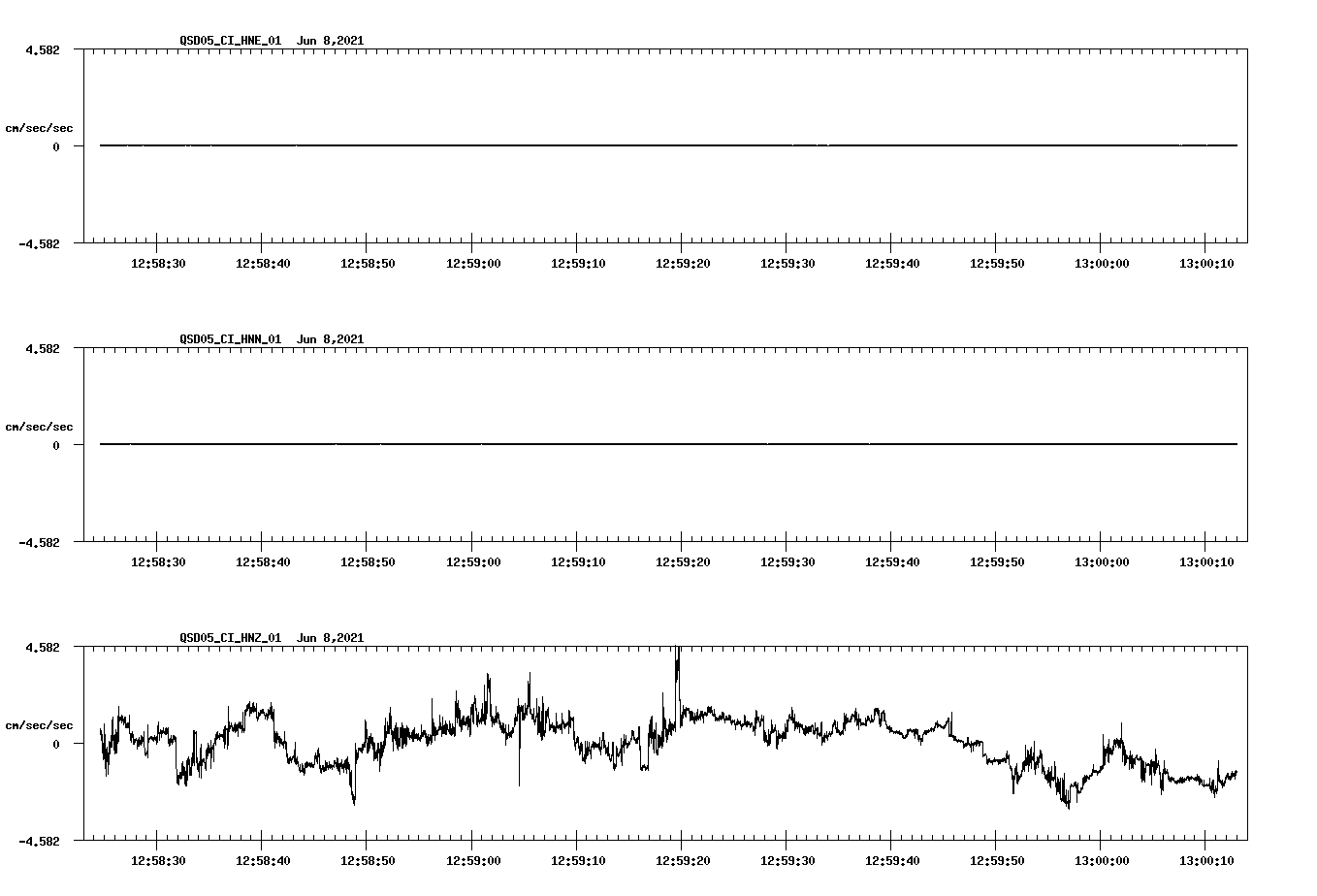
Task: Click the 13:00:00 time label under the HNZ plot
Action: point(1101,861)
